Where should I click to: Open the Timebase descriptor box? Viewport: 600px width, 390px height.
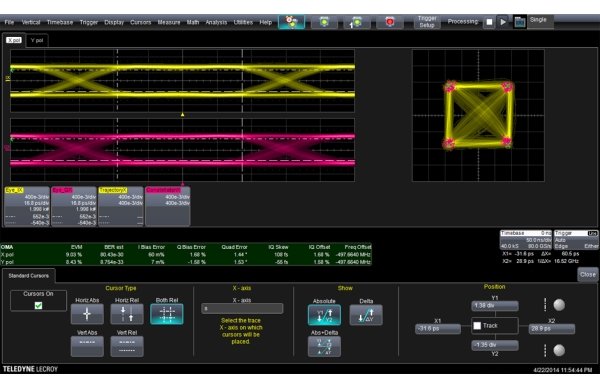click(526, 240)
